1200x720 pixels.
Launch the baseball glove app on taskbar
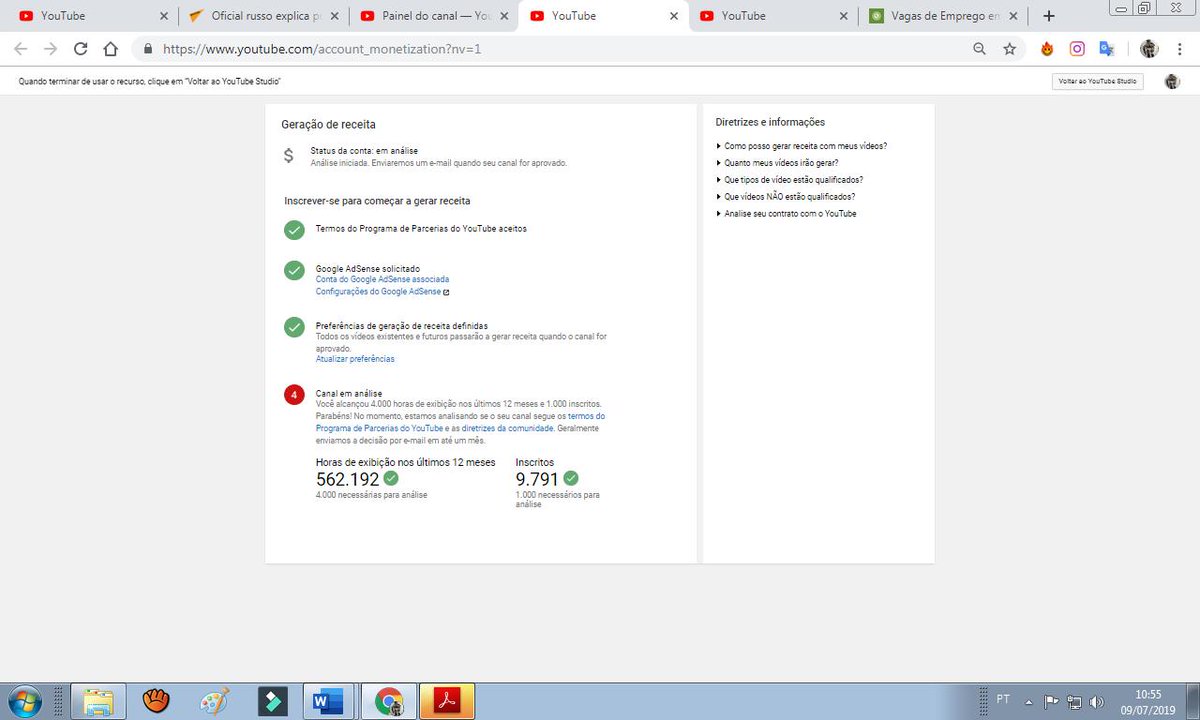[154, 701]
